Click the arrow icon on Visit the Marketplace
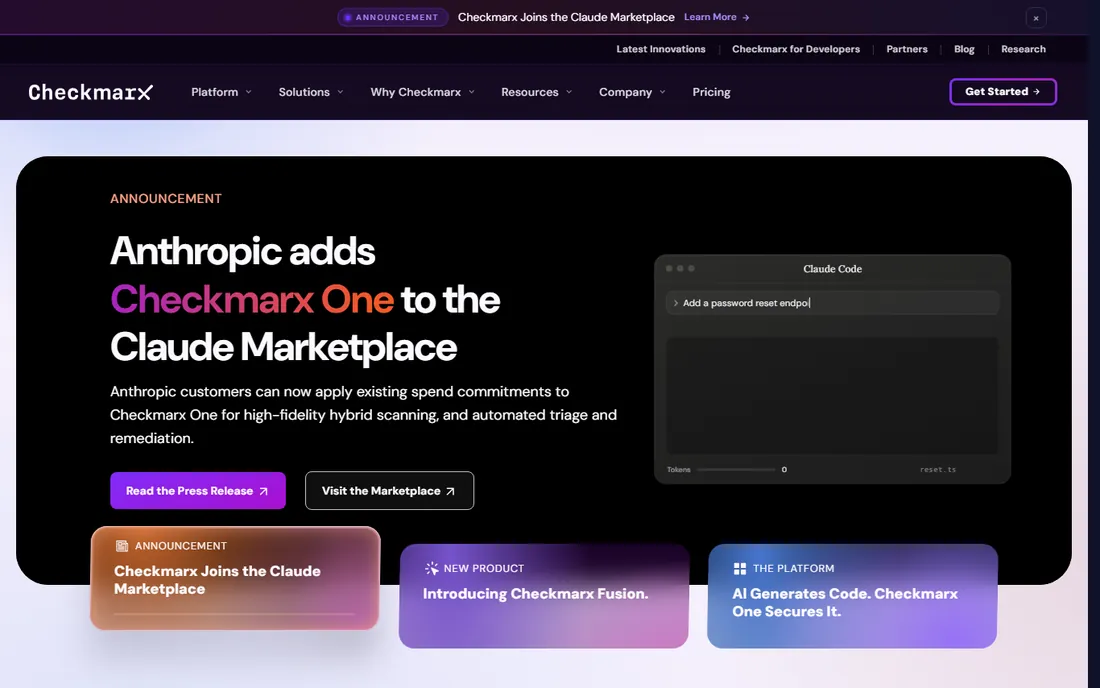 coord(450,491)
